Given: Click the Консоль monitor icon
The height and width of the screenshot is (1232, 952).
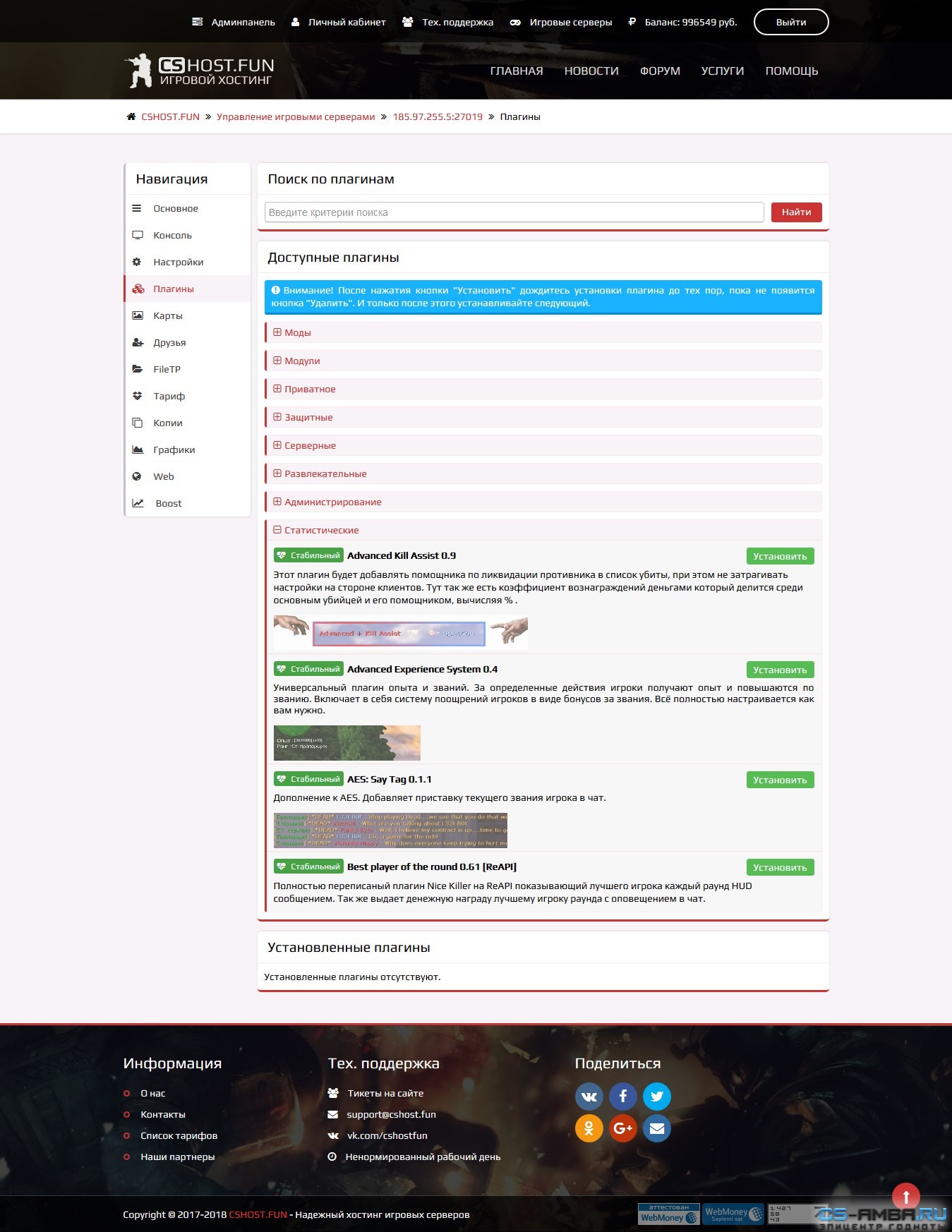Looking at the screenshot, I should click(138, 235).
